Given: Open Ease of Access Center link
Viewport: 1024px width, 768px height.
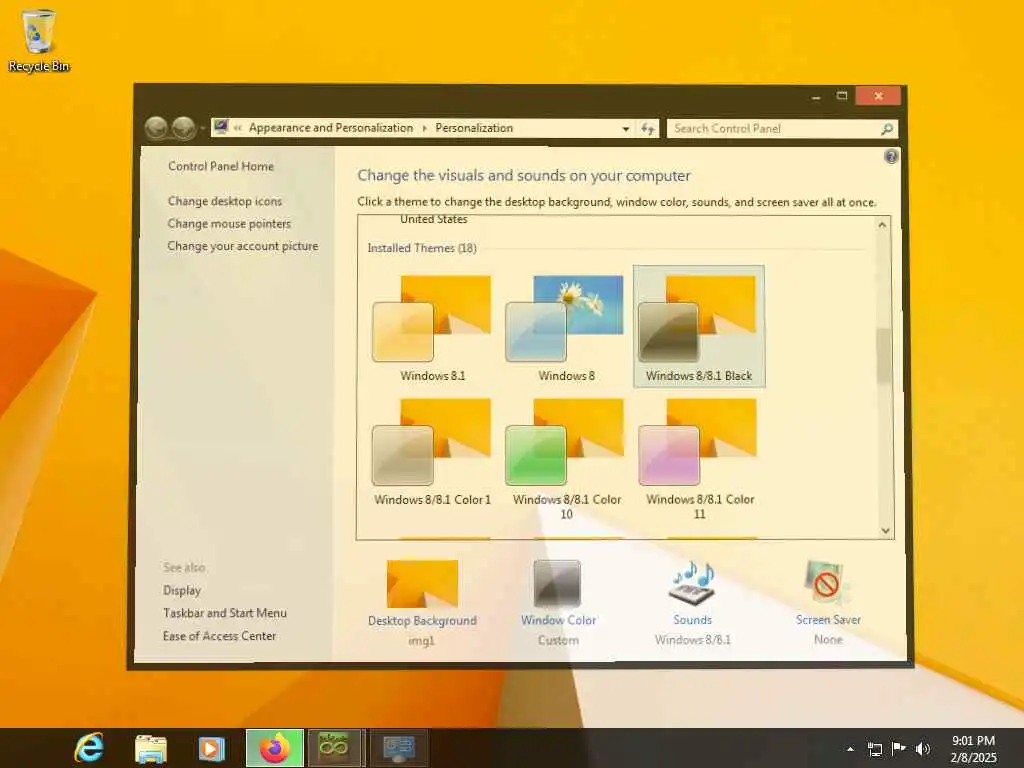Looking at the screenshot, I should point(219,636).
